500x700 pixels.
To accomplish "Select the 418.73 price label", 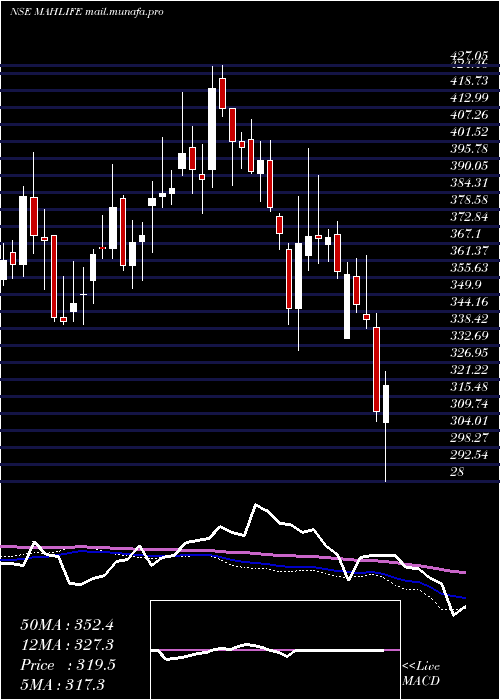I will (x=469, y=81).
